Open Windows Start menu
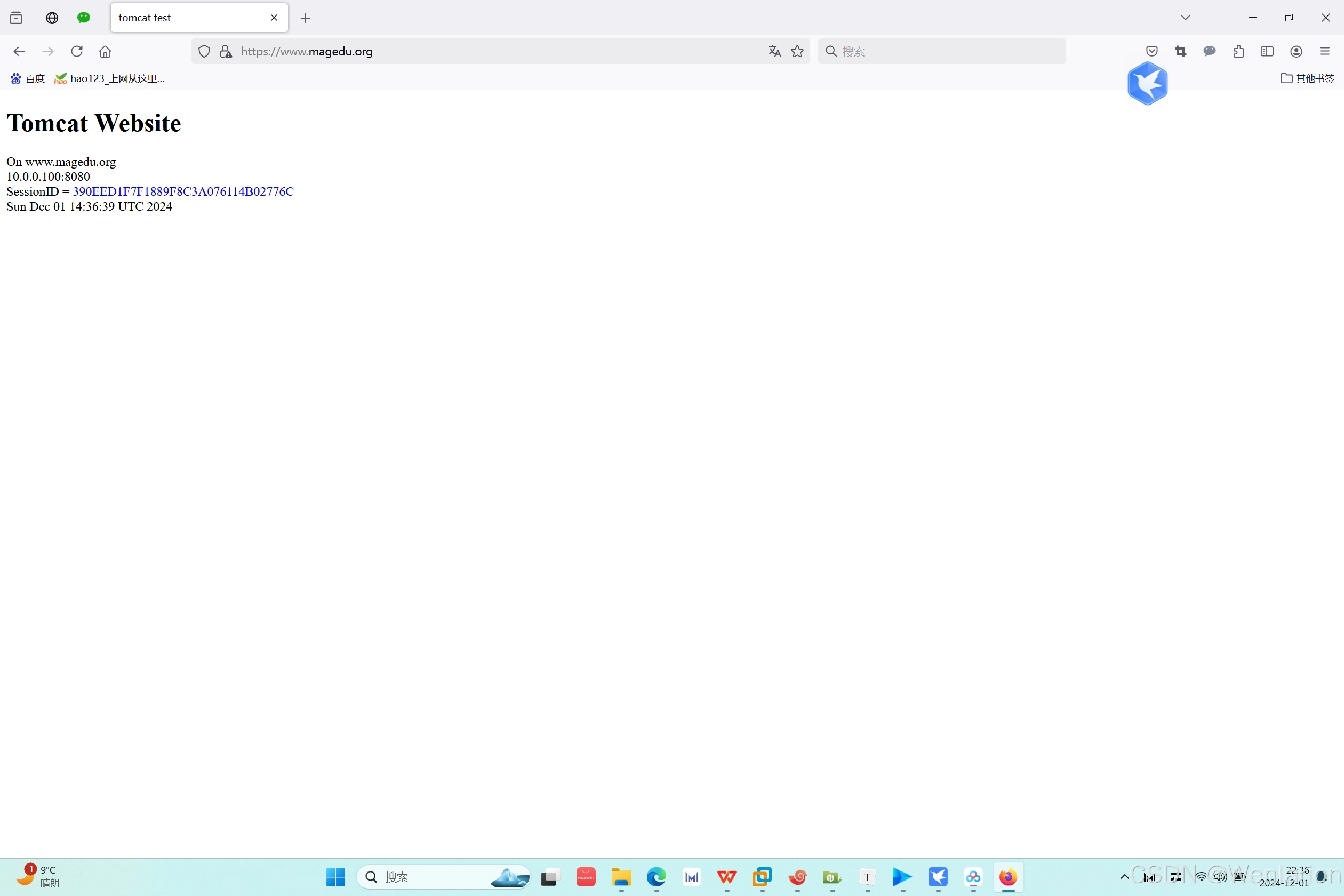The width and height of the screenshot is (1344, 896). (335, 877)
